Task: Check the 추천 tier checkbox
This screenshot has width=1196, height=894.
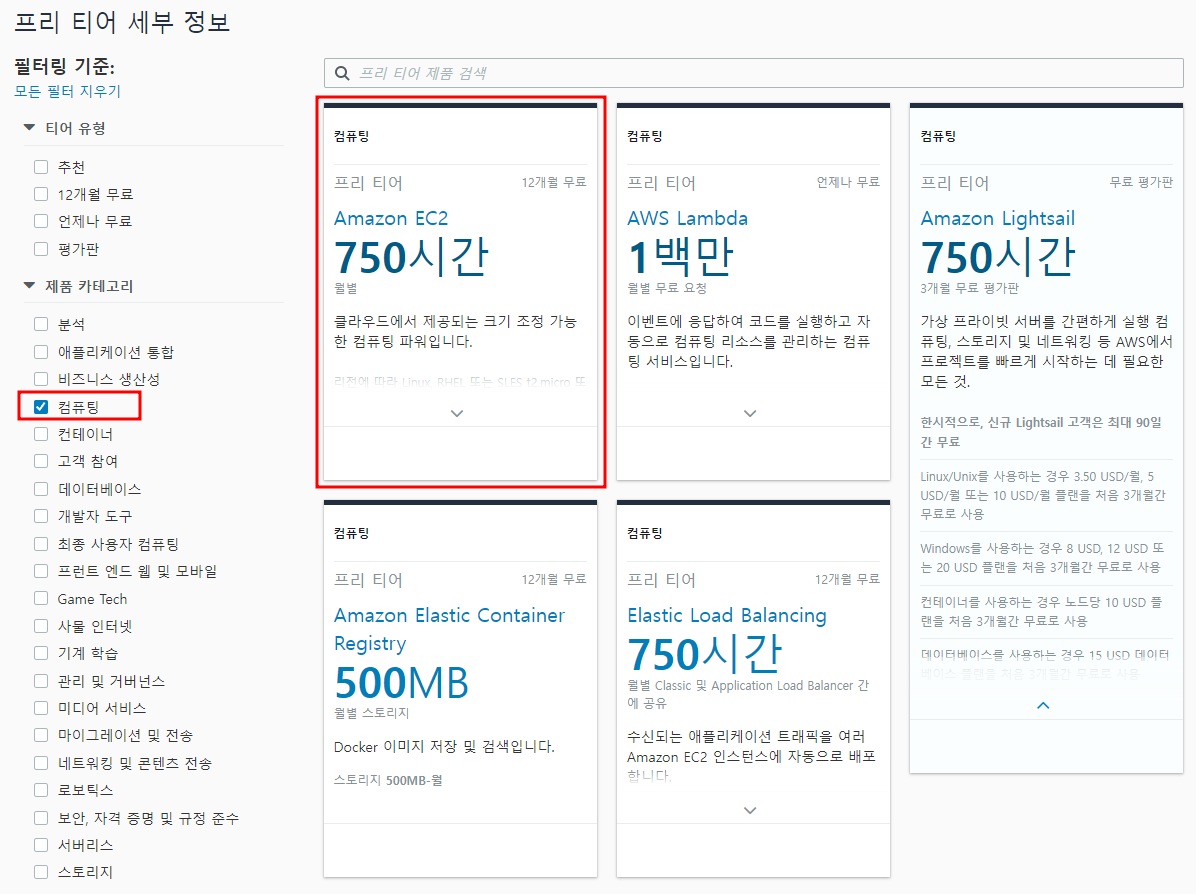Action: pos(41,166)
